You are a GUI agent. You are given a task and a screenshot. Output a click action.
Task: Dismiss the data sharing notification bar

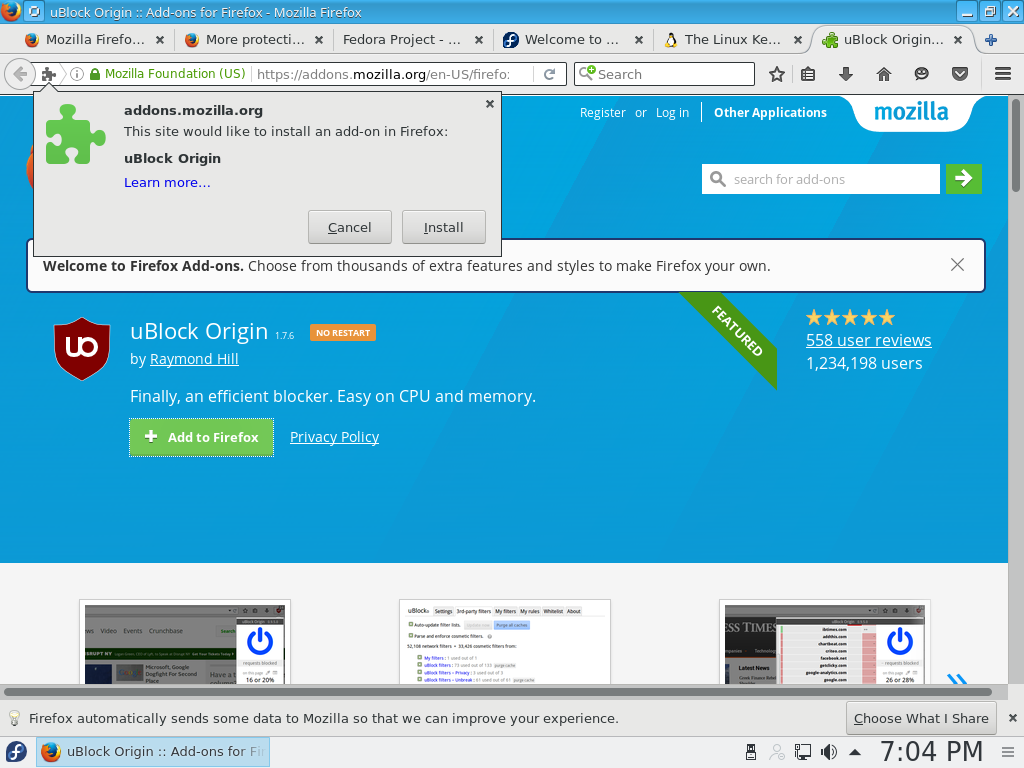point(1013,718)
